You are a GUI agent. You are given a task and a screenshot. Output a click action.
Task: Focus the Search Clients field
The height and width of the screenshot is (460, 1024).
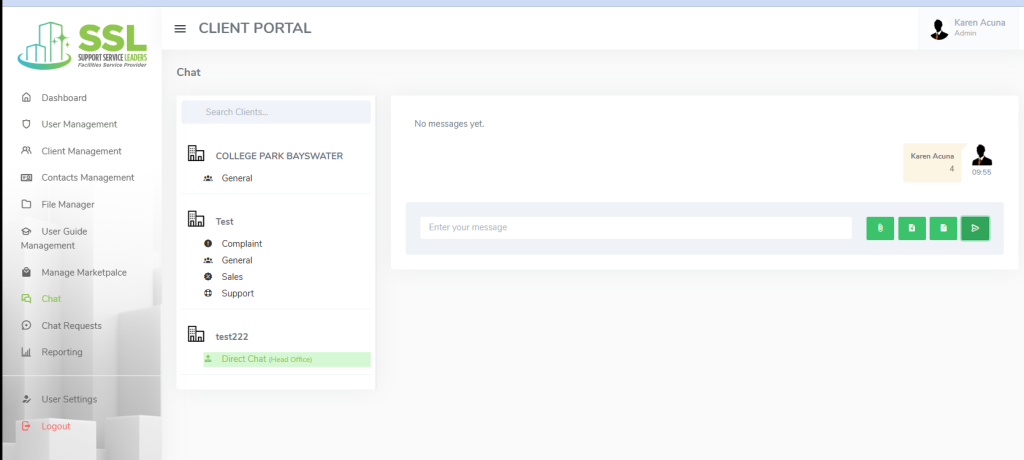[276, 112]
